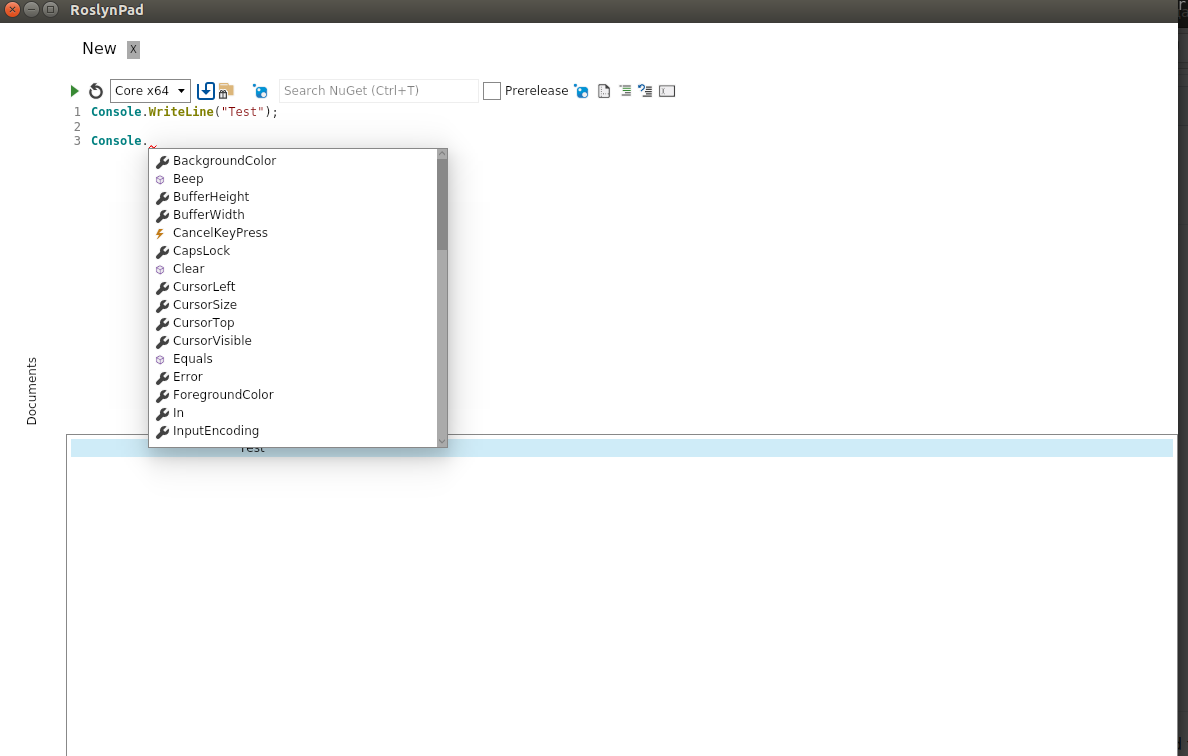Image resolution: width=1188 pixels, height=756 pixels.
Task: Uncomment the selected lines
Action: coord(646,90)
